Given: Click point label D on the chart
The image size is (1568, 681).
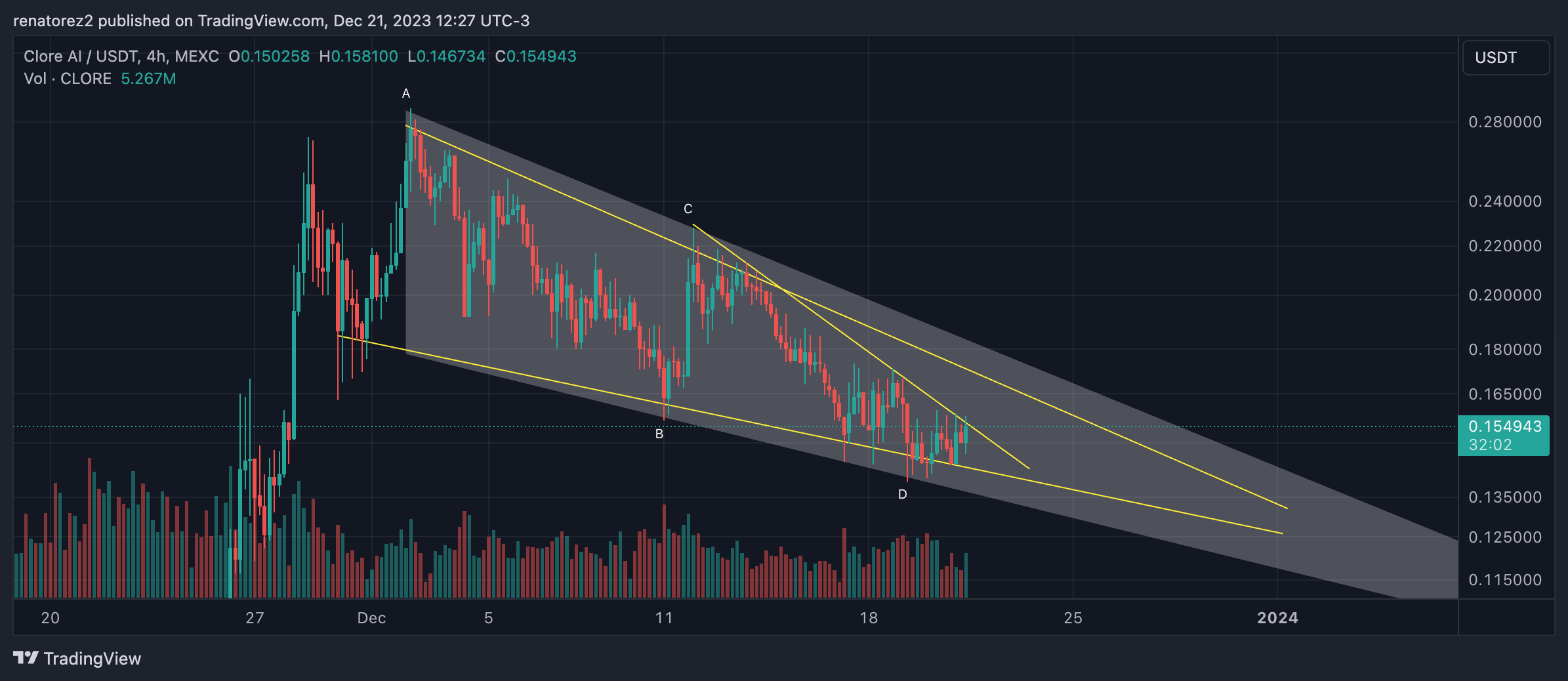Looking at the screenshot, I should [x=903, y=495].
